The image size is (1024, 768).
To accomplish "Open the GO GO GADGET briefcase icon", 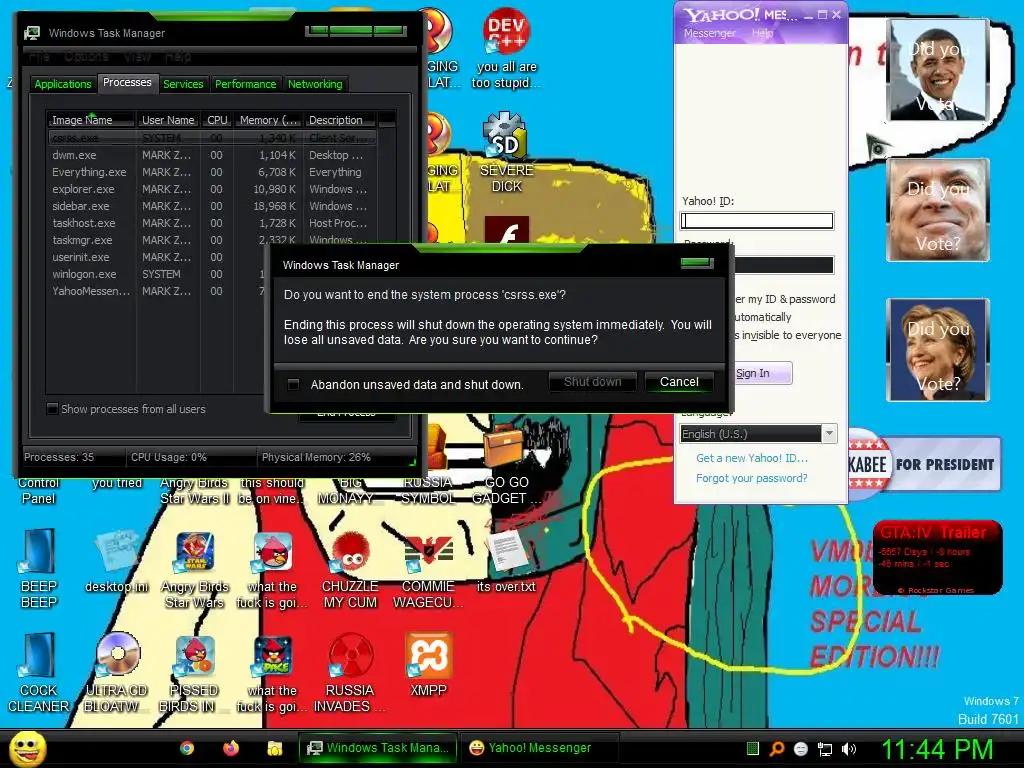I will coord(506,464).
